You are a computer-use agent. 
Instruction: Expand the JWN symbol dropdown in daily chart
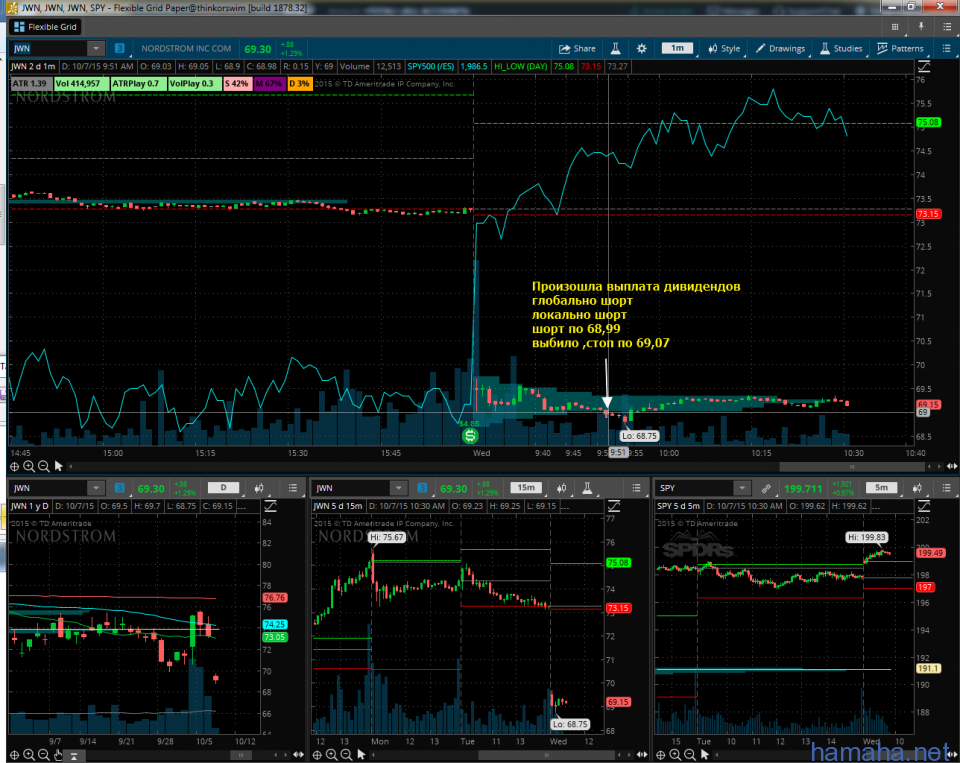[x=96, y=488]
